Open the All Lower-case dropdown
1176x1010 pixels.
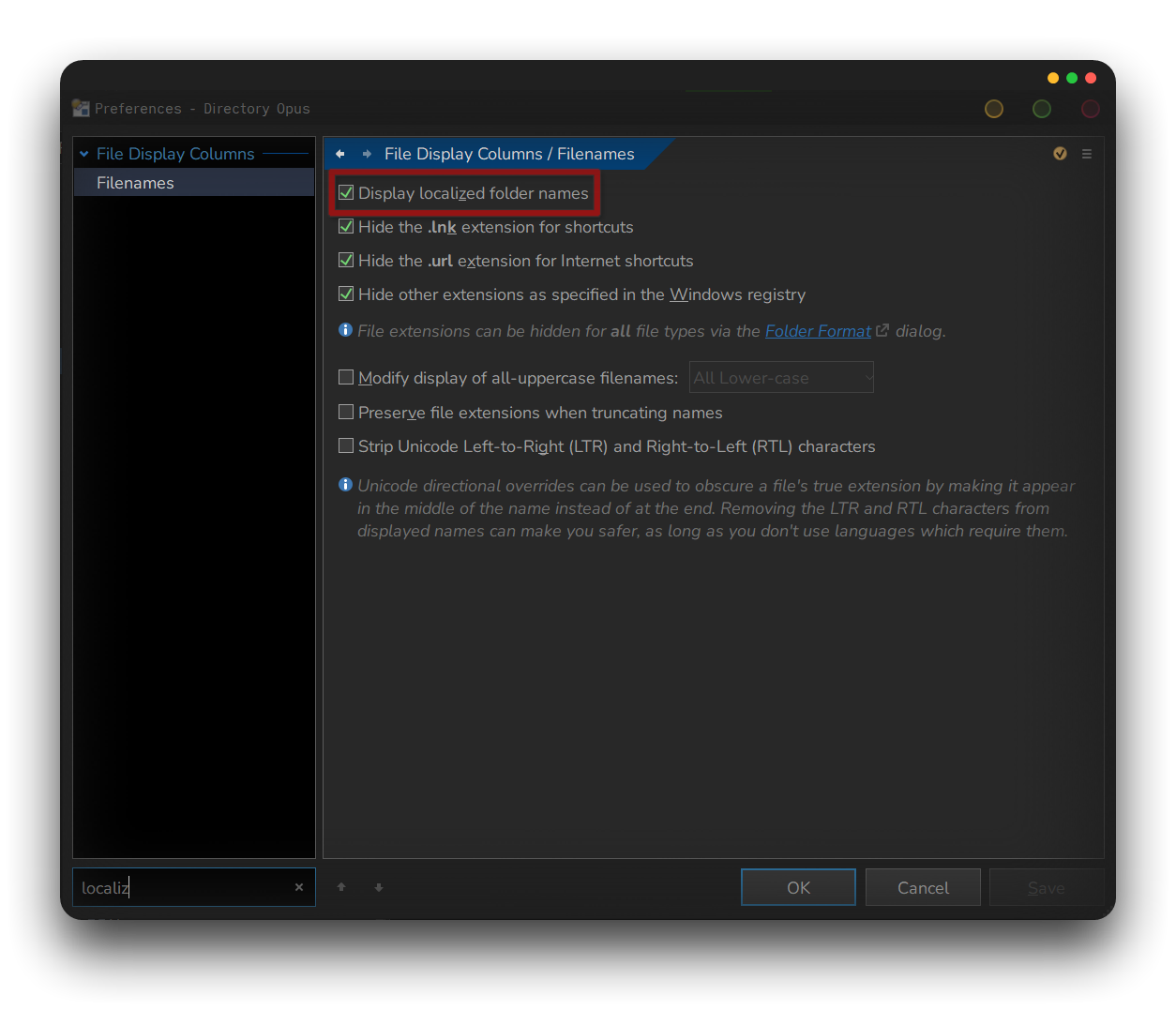(781, 378)
